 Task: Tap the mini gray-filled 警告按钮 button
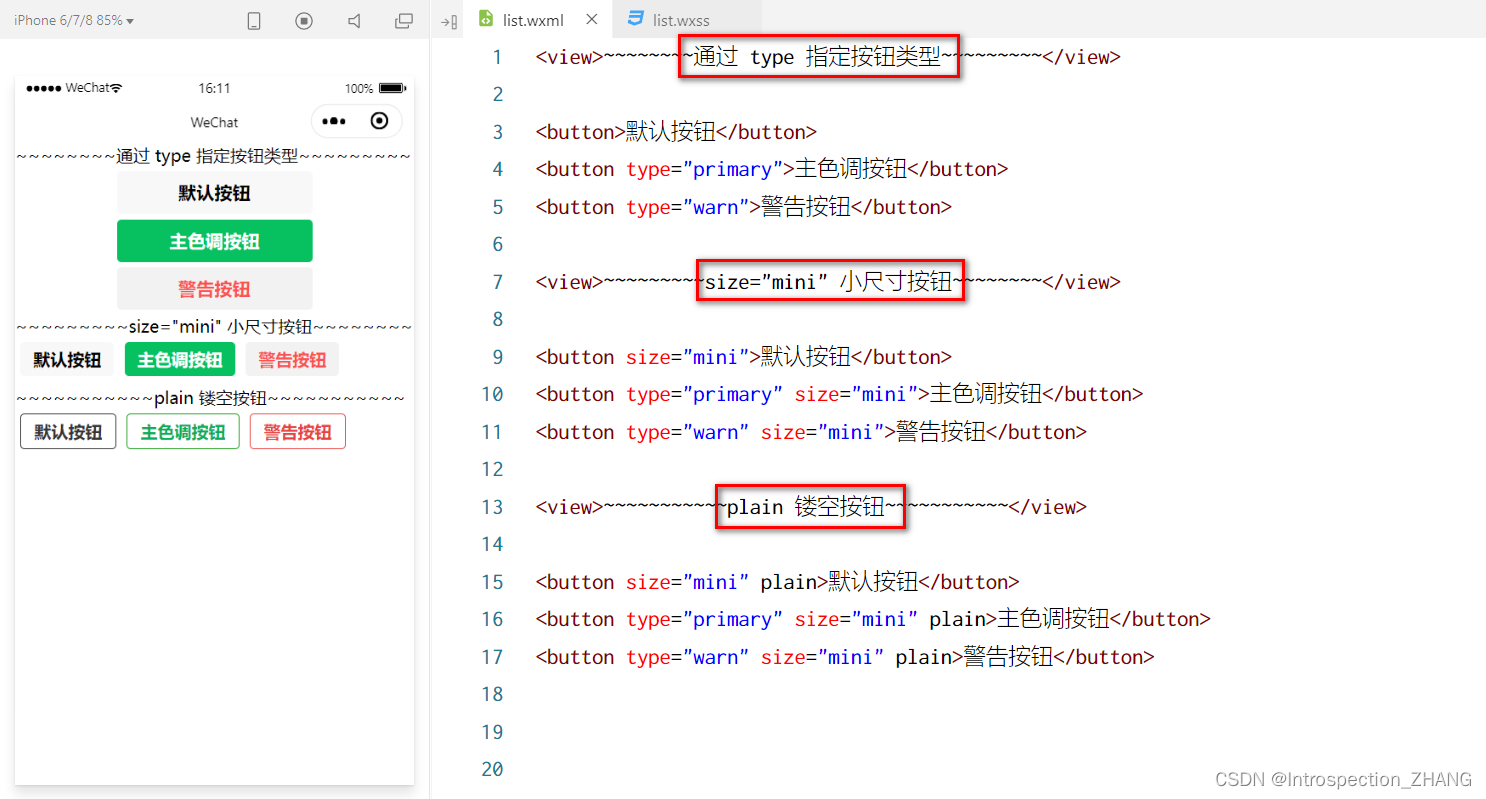click(292, 360)
